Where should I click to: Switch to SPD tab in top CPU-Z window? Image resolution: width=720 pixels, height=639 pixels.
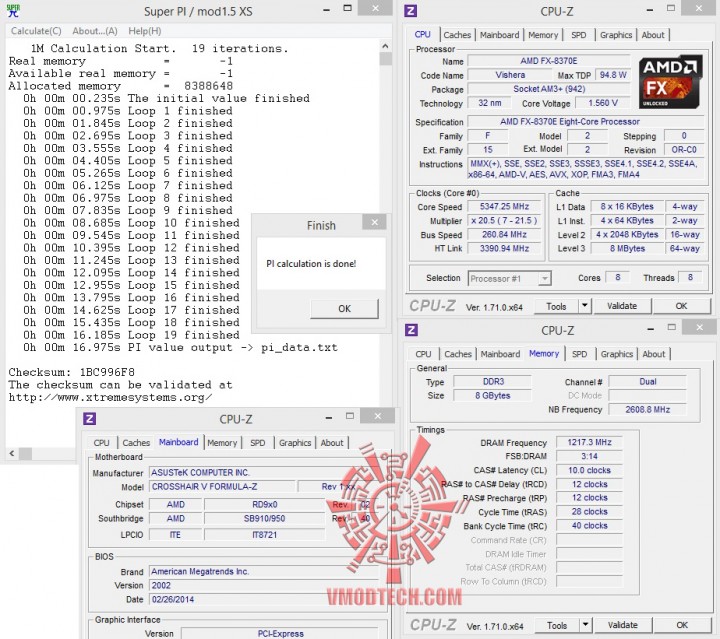(x=579, y=35)
